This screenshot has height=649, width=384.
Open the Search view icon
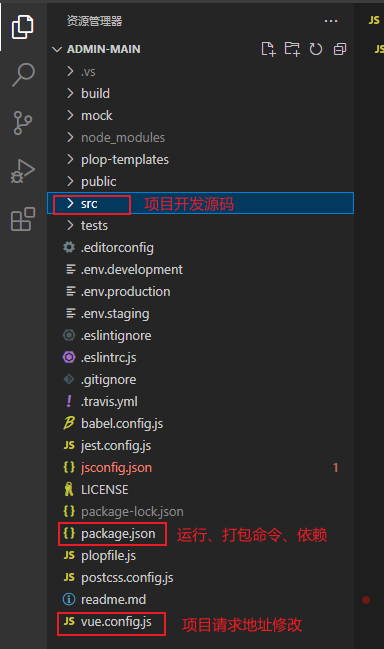tap(23, 75)
